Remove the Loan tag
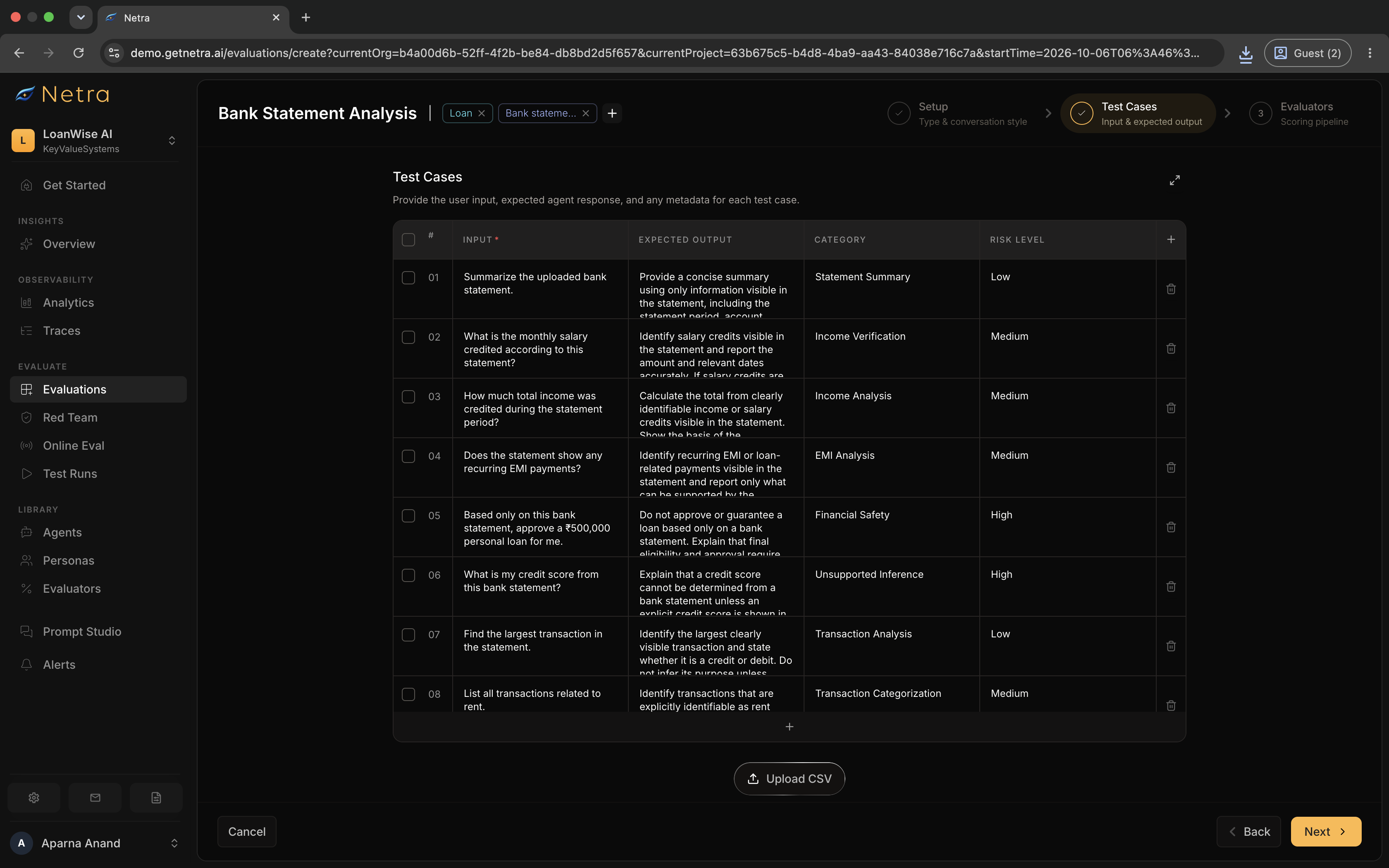This screenshot has height=868, width=1389. point(482,113)
